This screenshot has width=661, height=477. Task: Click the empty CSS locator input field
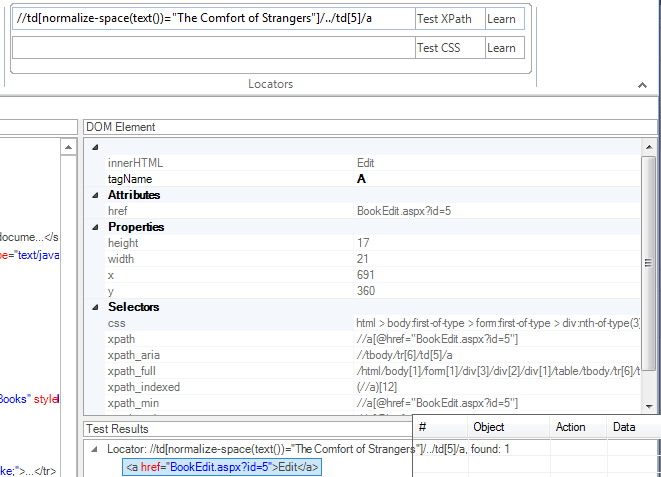tap(212, 48)
